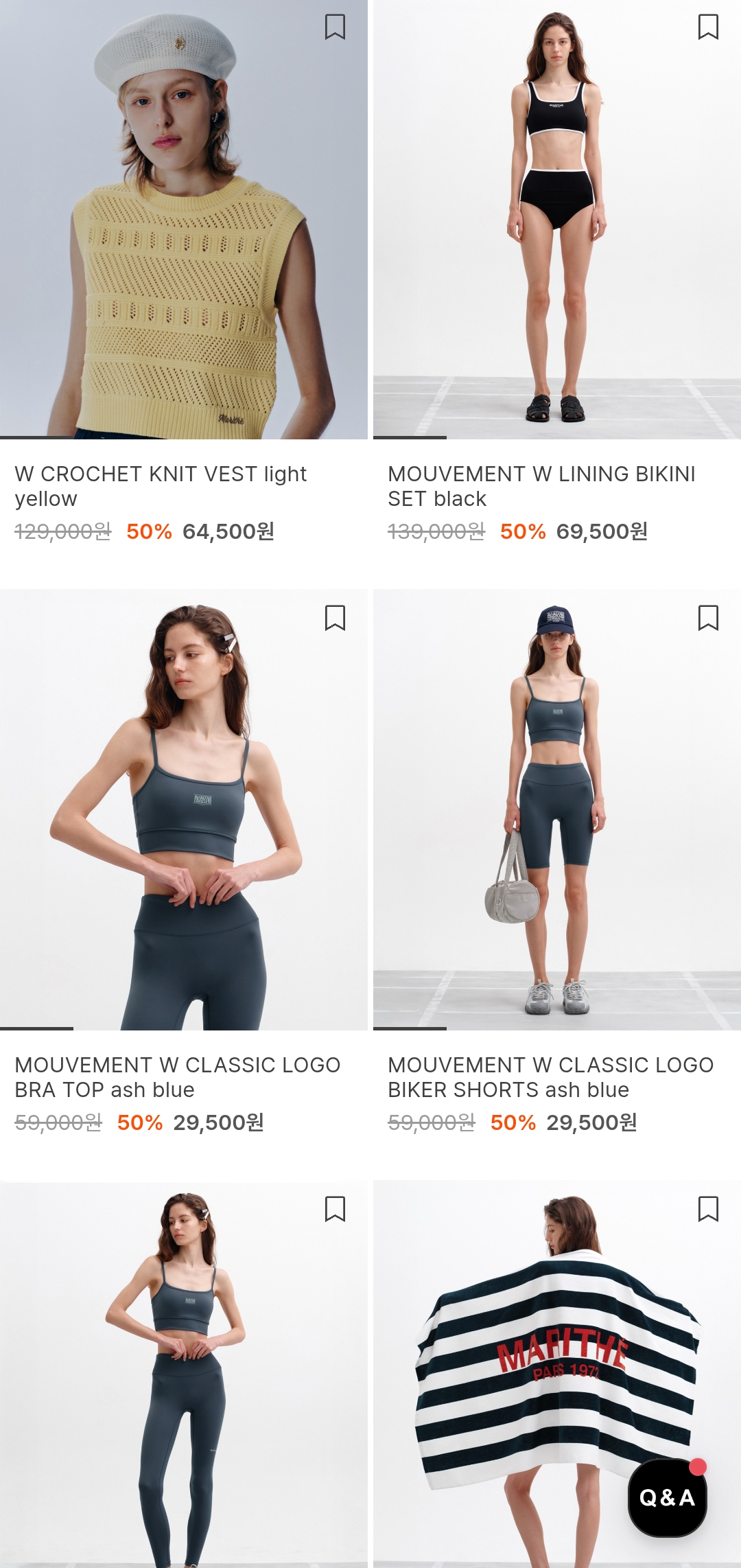741x1568 pixels.
Task: Click image progress bar under the bikini photo
Action: click(557, 437)
